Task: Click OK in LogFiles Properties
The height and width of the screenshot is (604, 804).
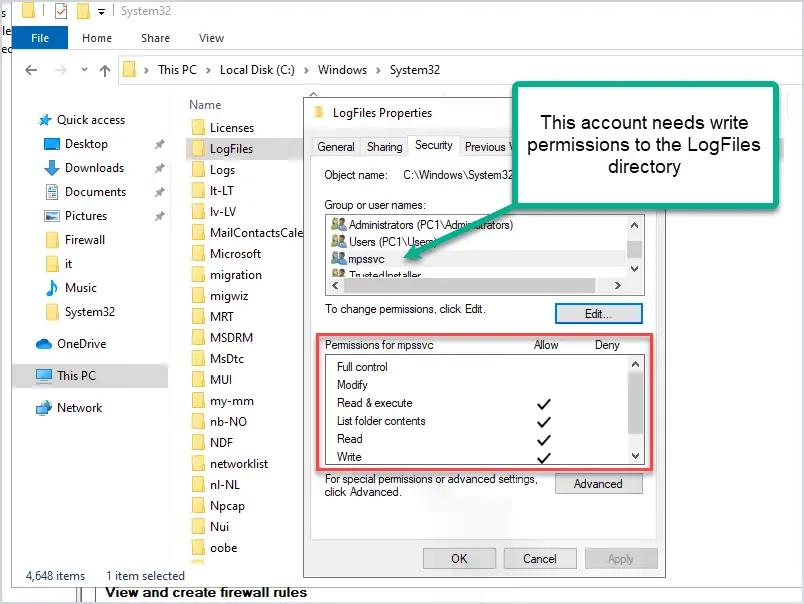Action: point(459,558)
